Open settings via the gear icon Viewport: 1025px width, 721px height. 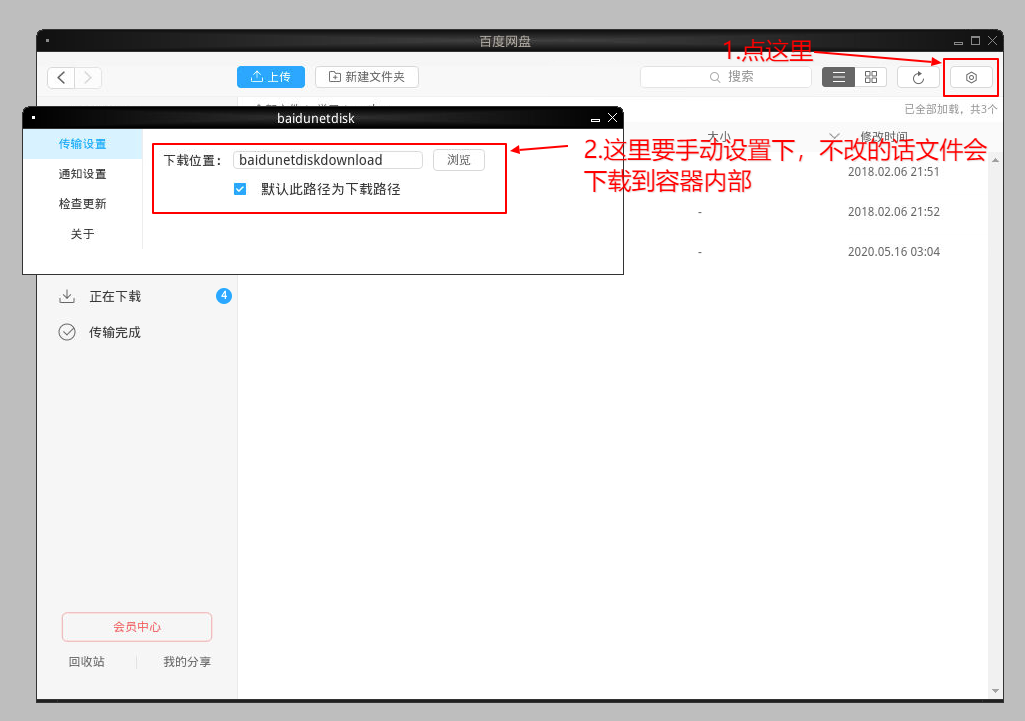pyautogui.click(x=971, y=78)
